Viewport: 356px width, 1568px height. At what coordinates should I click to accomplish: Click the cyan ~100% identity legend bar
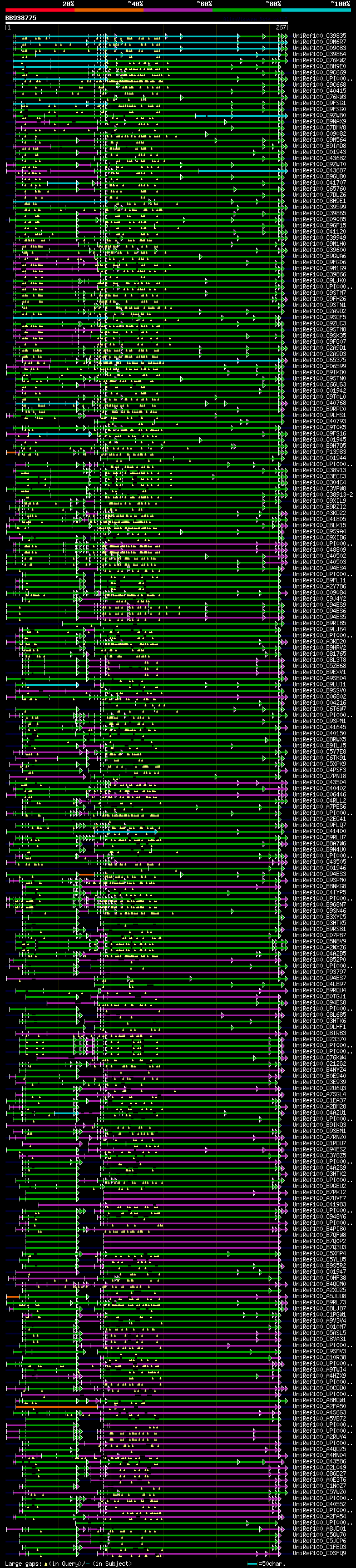click(316, 11)
